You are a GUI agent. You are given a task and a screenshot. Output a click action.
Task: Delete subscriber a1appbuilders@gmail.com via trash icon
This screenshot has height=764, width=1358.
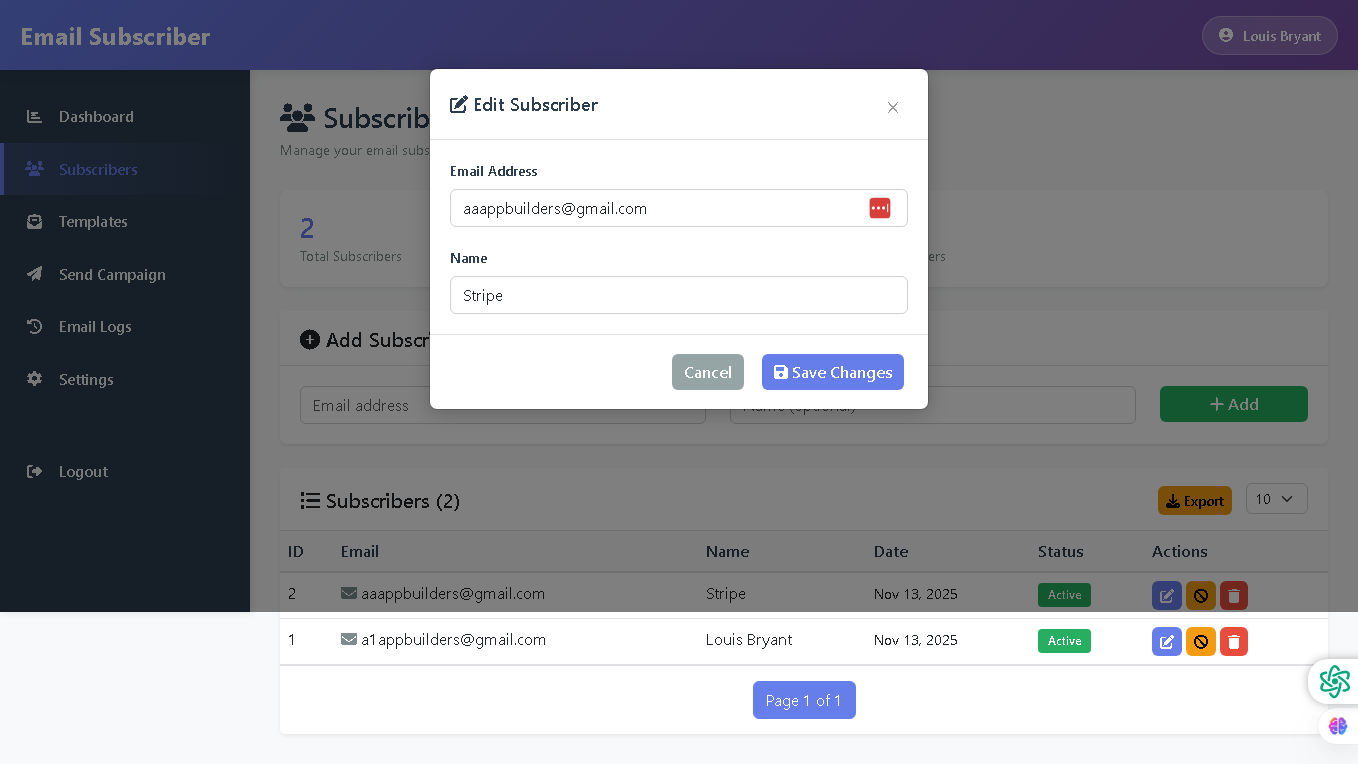tap(1234, 641)
